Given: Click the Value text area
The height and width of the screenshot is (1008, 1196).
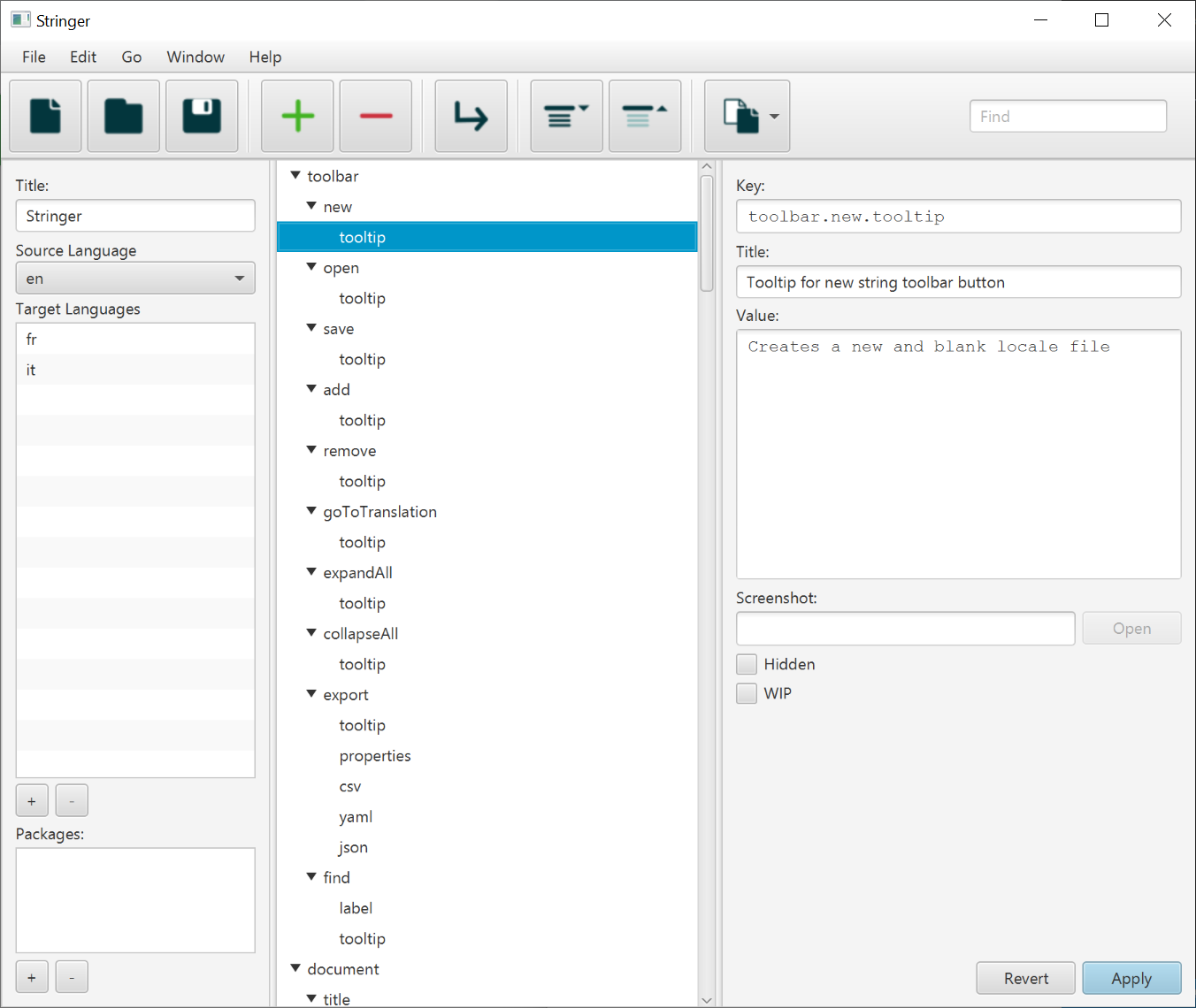Looking at the screenshot, I should coord(958,454).
